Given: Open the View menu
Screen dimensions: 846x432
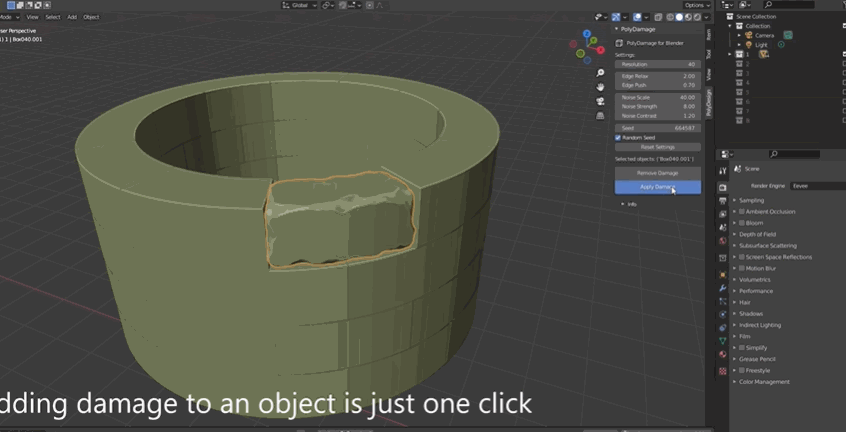Looking at the screenshot, I should [x=32, y=17].
